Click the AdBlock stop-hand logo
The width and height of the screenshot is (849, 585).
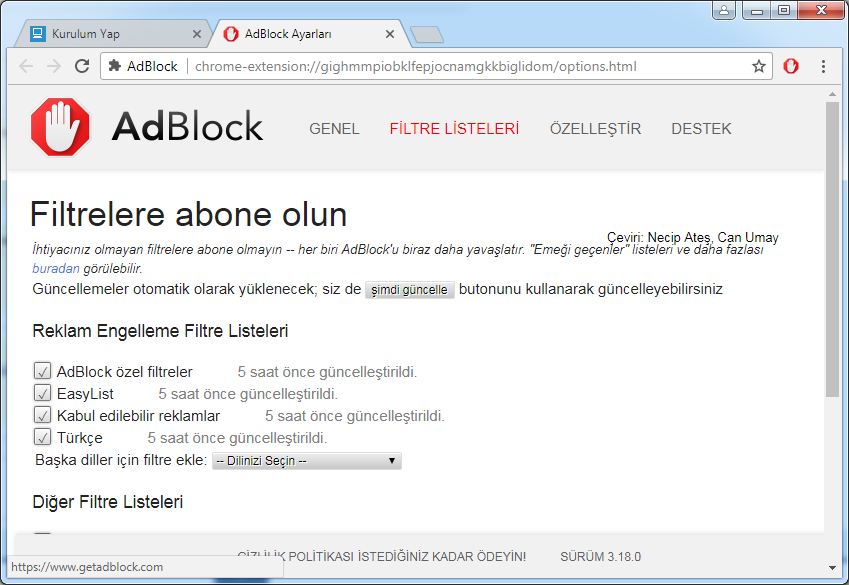[60, 127]
